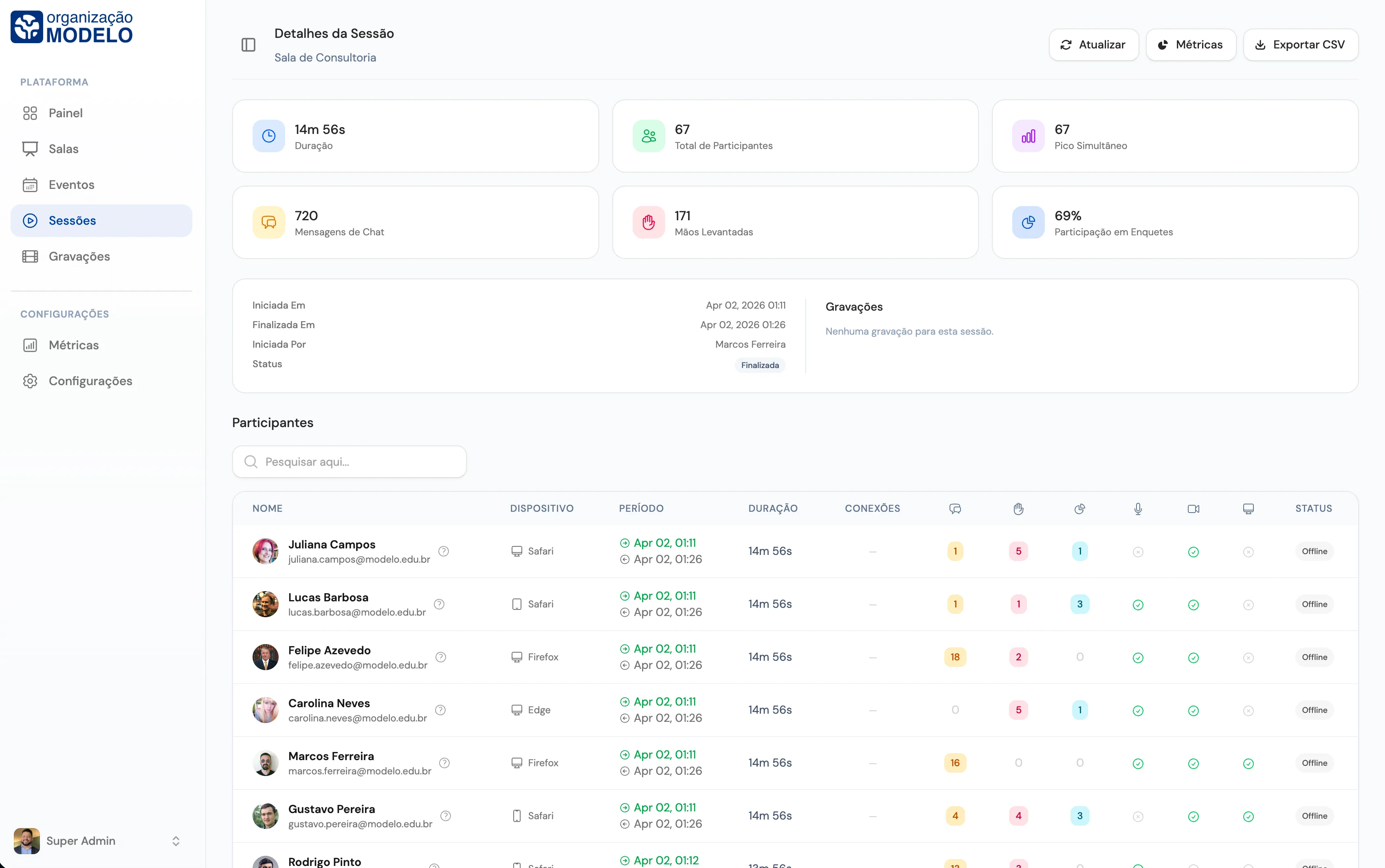The width and height of the screenshot is (1385, 868).
Task: Open Configurações in the sidebar
Action: click(x=90, y=381)
